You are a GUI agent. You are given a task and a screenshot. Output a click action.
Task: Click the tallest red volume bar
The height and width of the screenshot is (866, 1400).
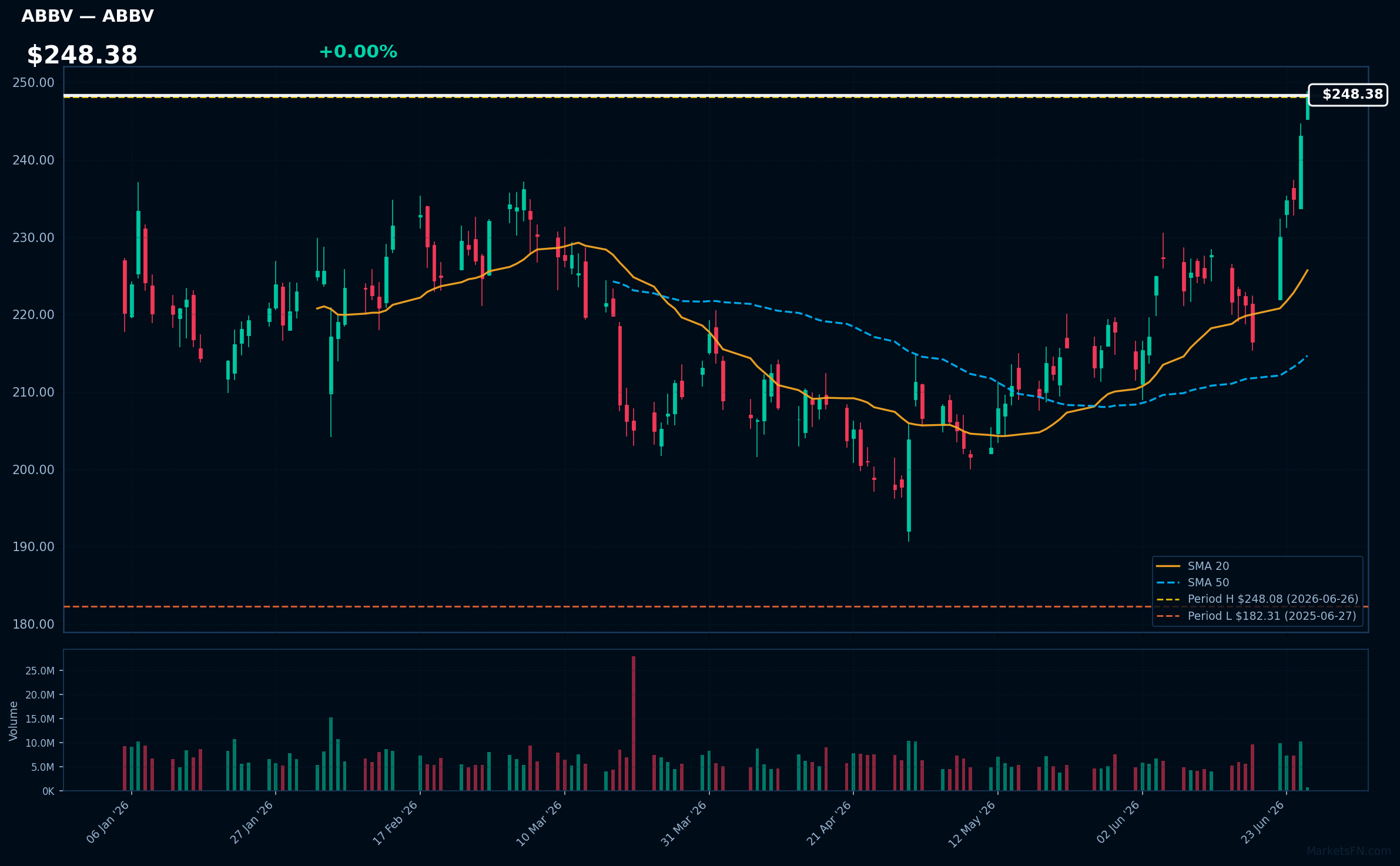(x=634, y=723)
